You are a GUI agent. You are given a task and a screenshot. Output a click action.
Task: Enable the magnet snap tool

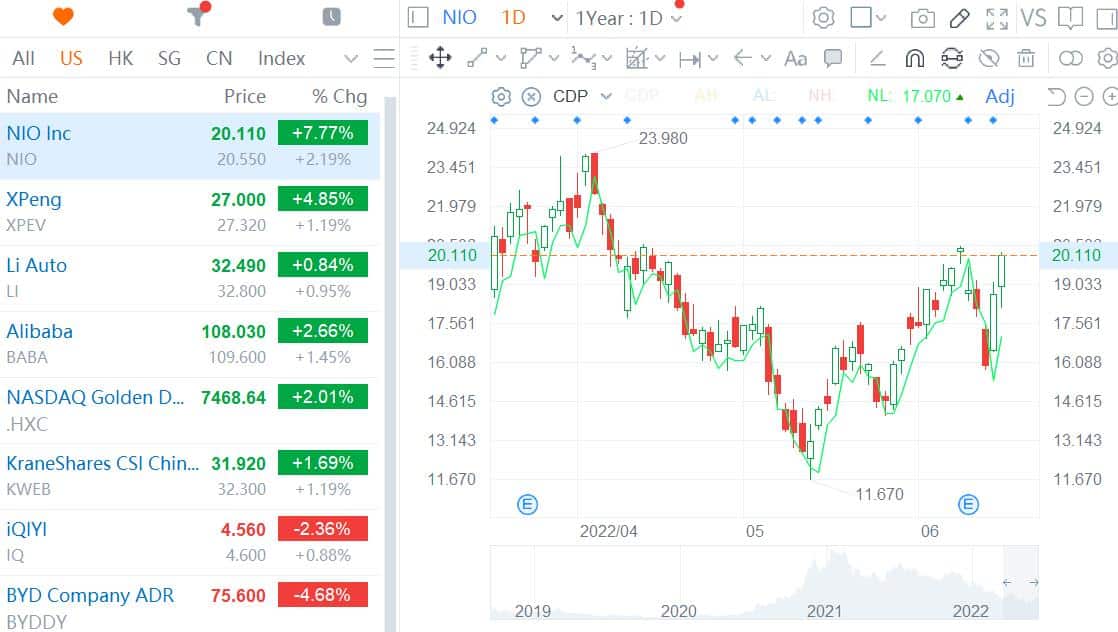click(914, 59)
